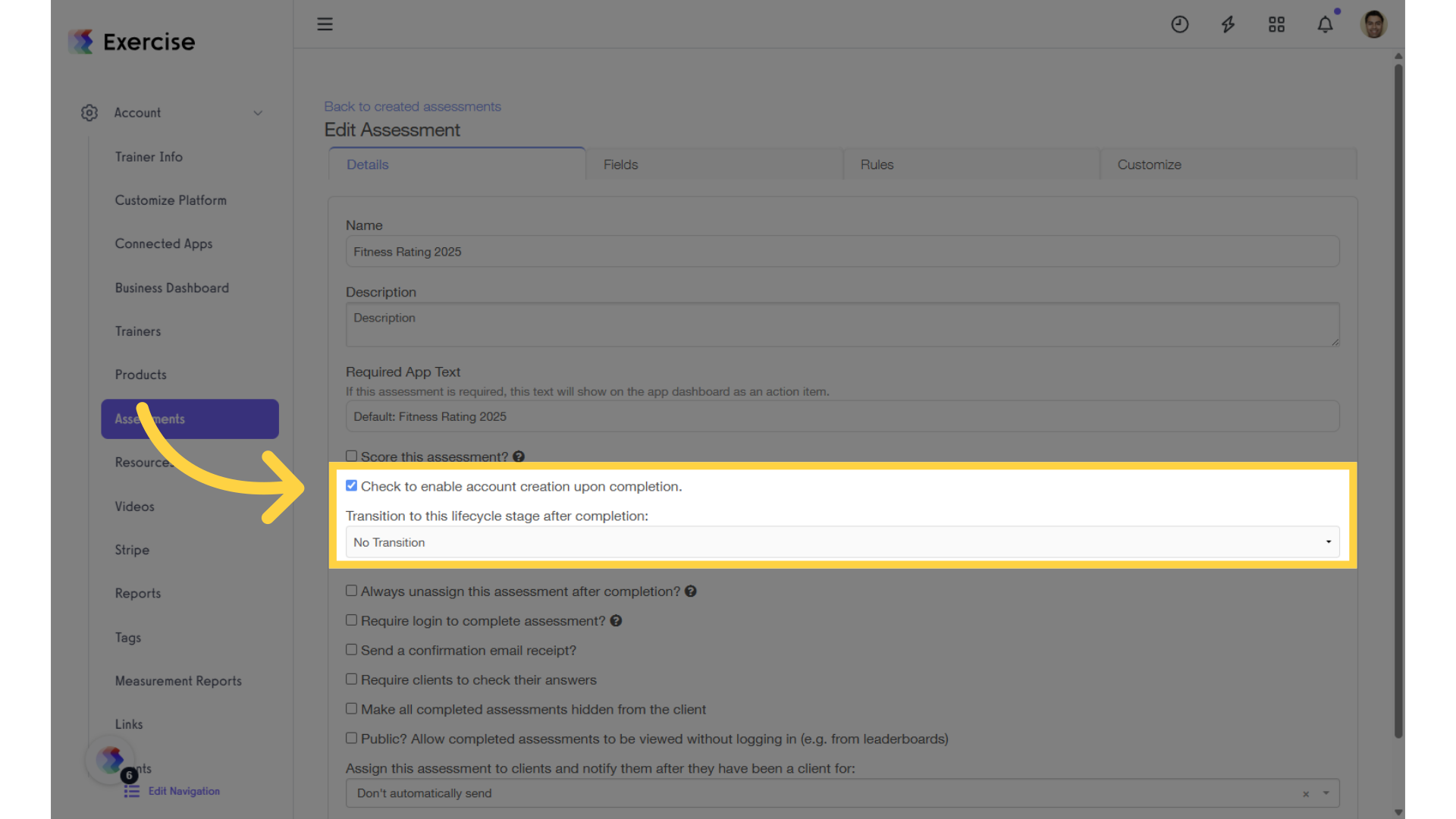Open the floating chat widget icon

coord(111,760)
